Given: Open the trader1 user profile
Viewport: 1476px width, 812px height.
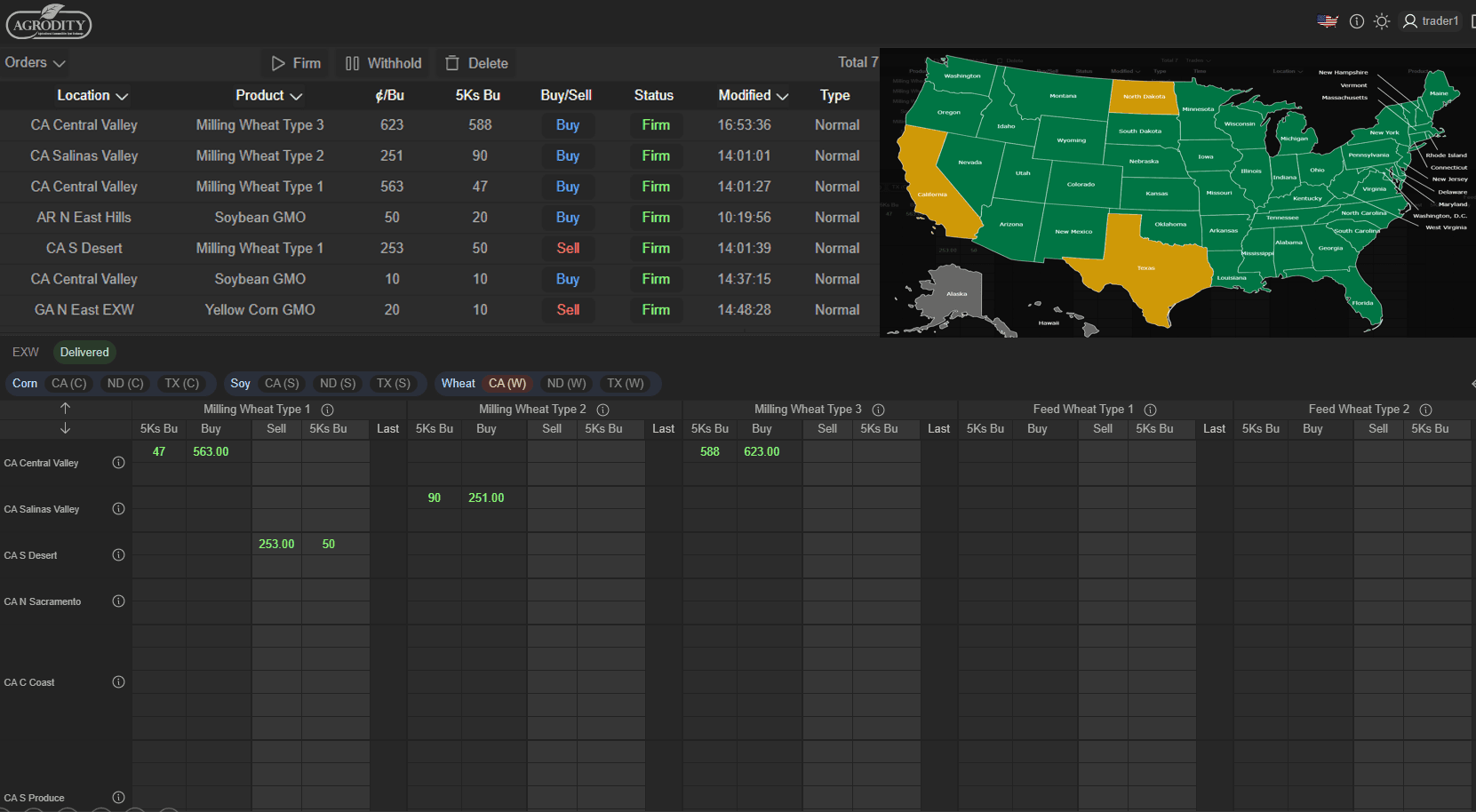Looking at the screenshot, I should click(1430, 21).
